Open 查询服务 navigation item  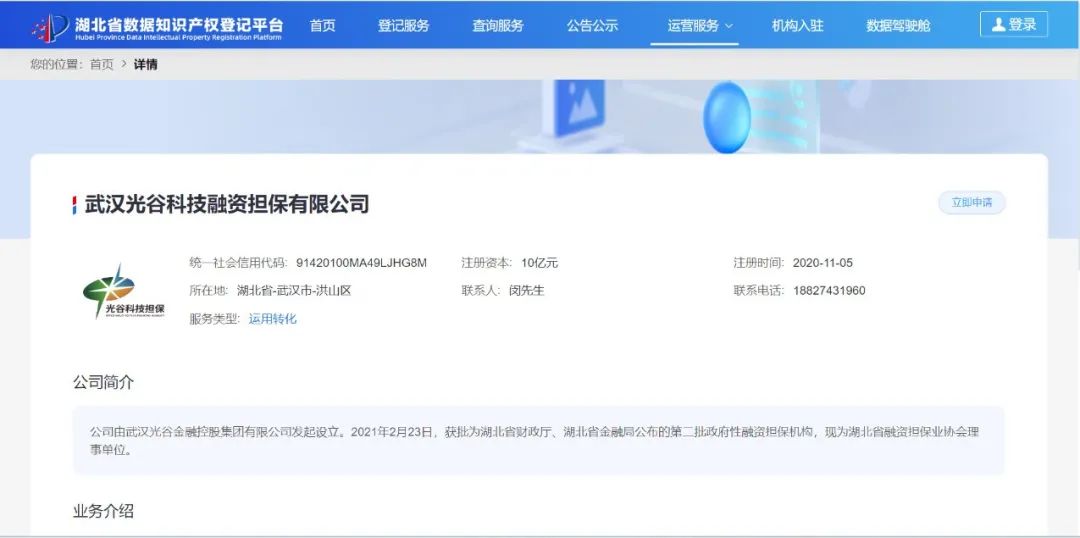tap(497, 25)
